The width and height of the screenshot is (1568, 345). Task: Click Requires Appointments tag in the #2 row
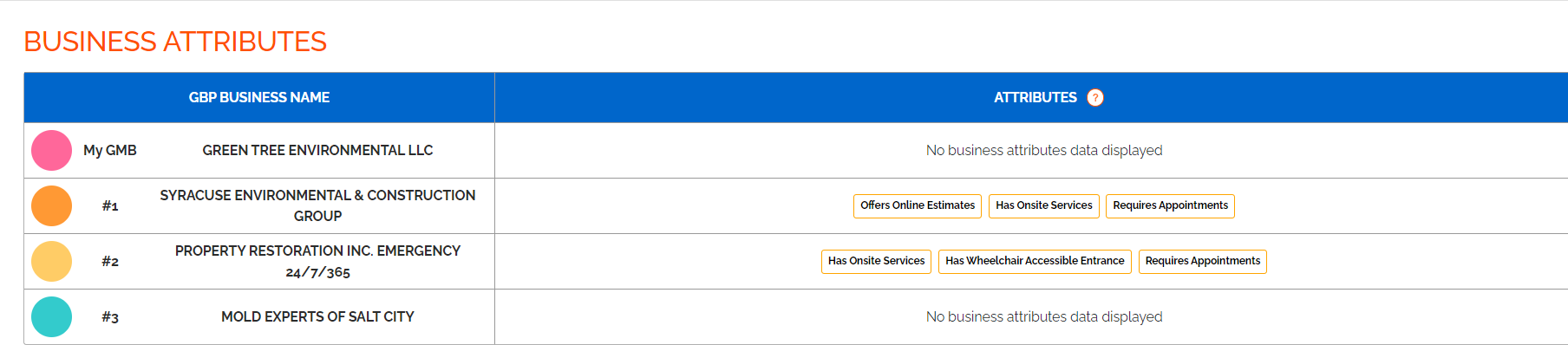[x=1203, y=261]
